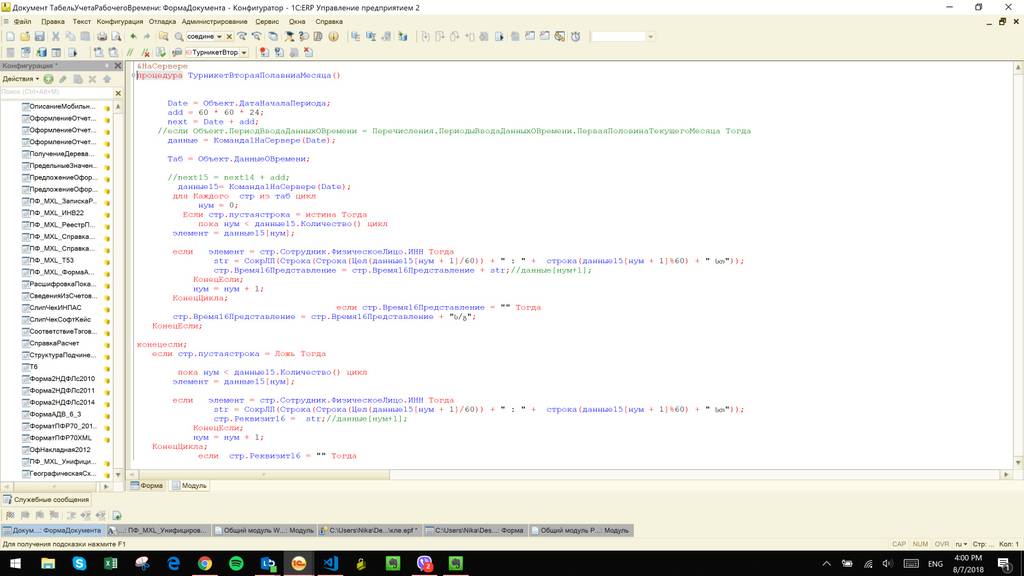Save using the toolbar floppy disk icon
1024x576 pixels.
tap(39, 37)
